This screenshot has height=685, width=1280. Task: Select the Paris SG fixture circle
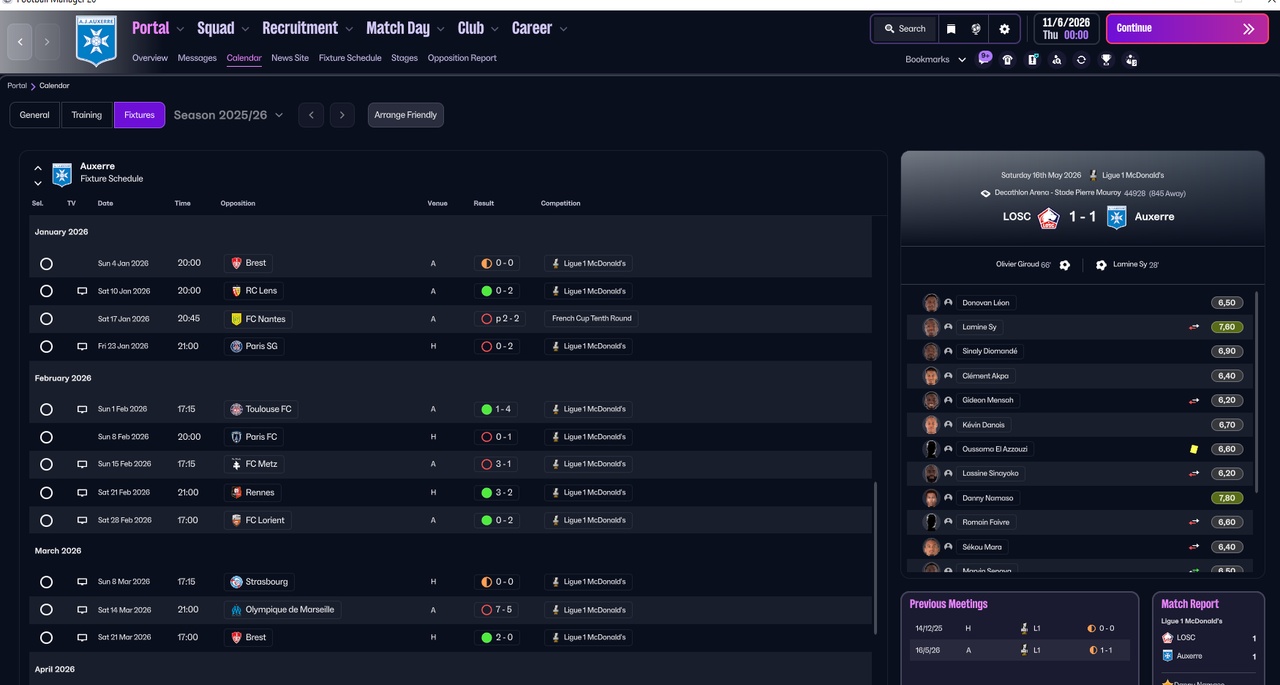click(x=46, y=347)
